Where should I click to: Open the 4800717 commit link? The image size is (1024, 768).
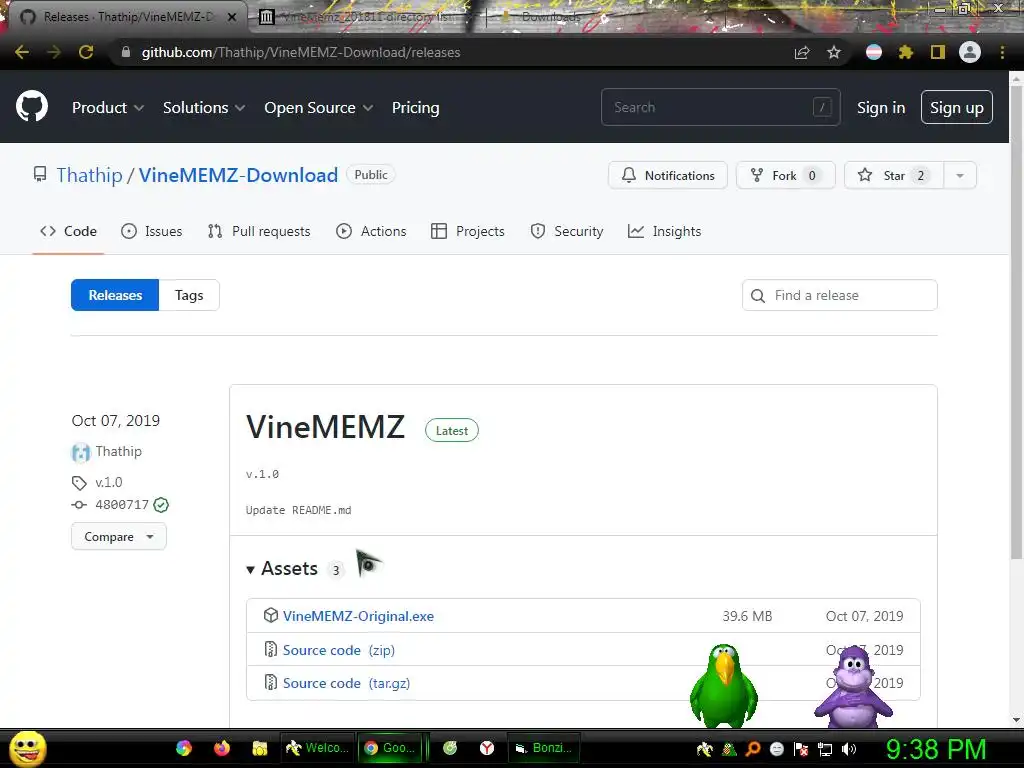[121, 505]
